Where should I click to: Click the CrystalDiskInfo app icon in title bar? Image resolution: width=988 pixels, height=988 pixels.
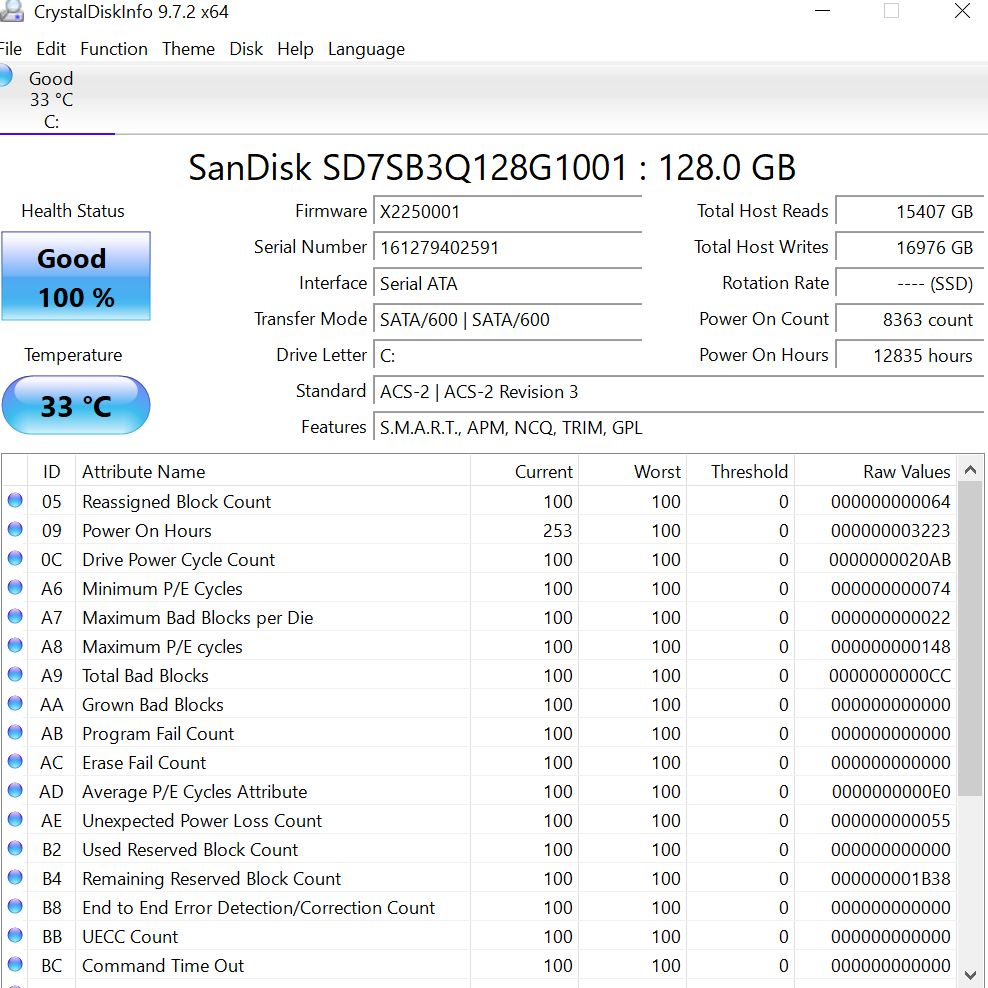10,12
